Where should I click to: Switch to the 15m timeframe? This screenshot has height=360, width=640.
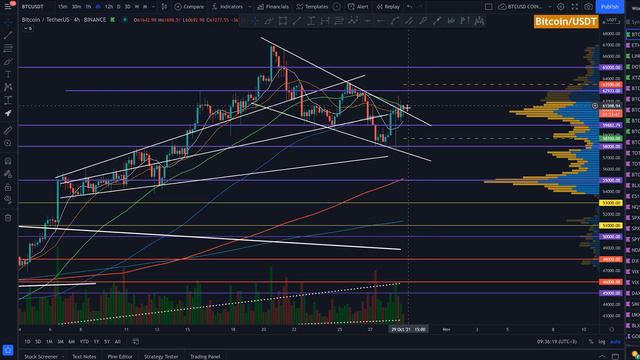click(x=62, y=7)
